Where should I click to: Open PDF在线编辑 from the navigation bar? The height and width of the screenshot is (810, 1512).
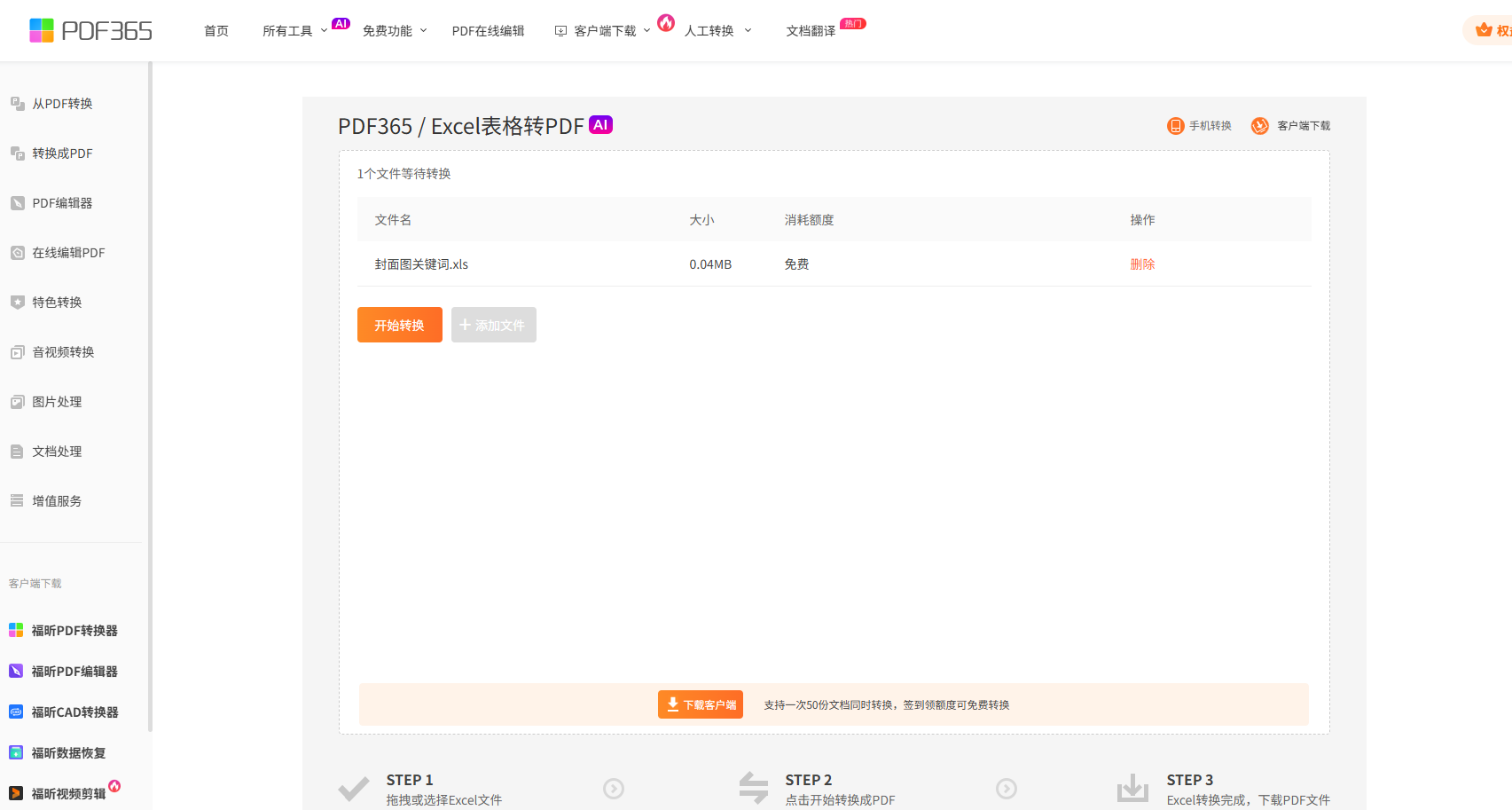[x=488, y=31]
